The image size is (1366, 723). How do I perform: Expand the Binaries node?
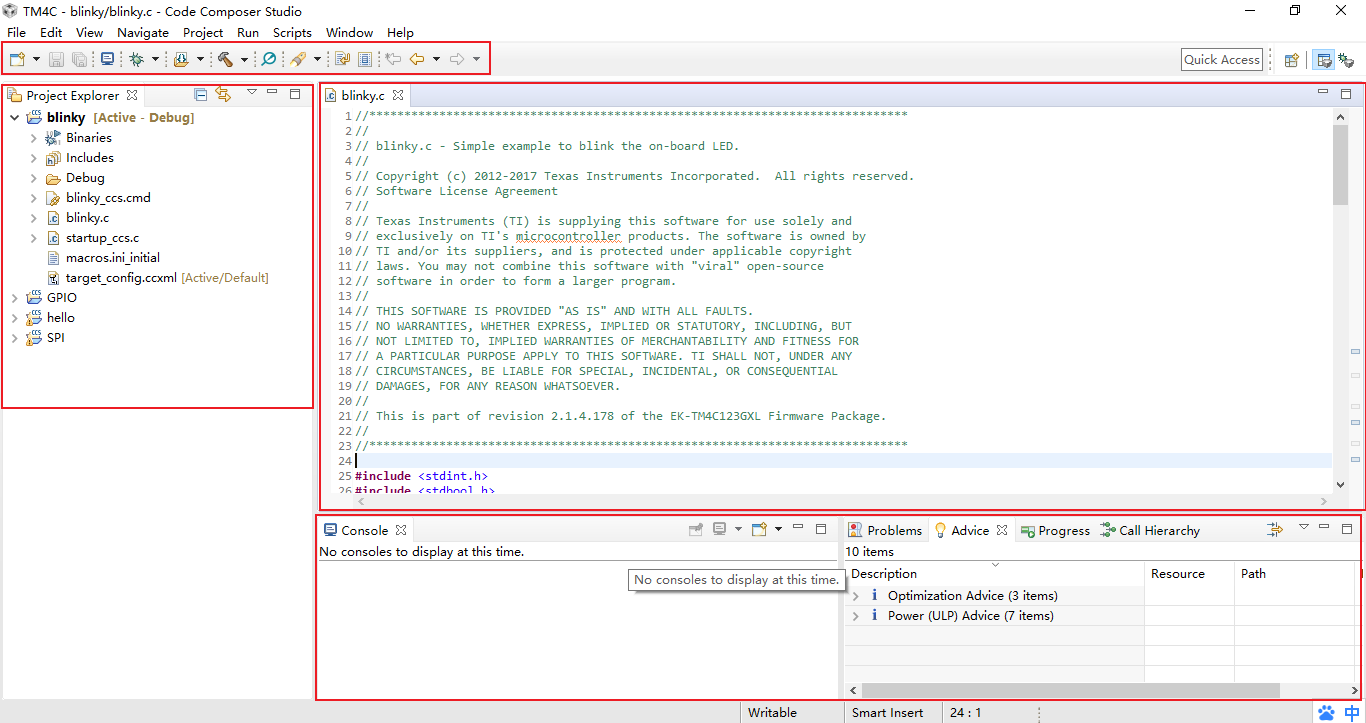click(x=33, y=138)
